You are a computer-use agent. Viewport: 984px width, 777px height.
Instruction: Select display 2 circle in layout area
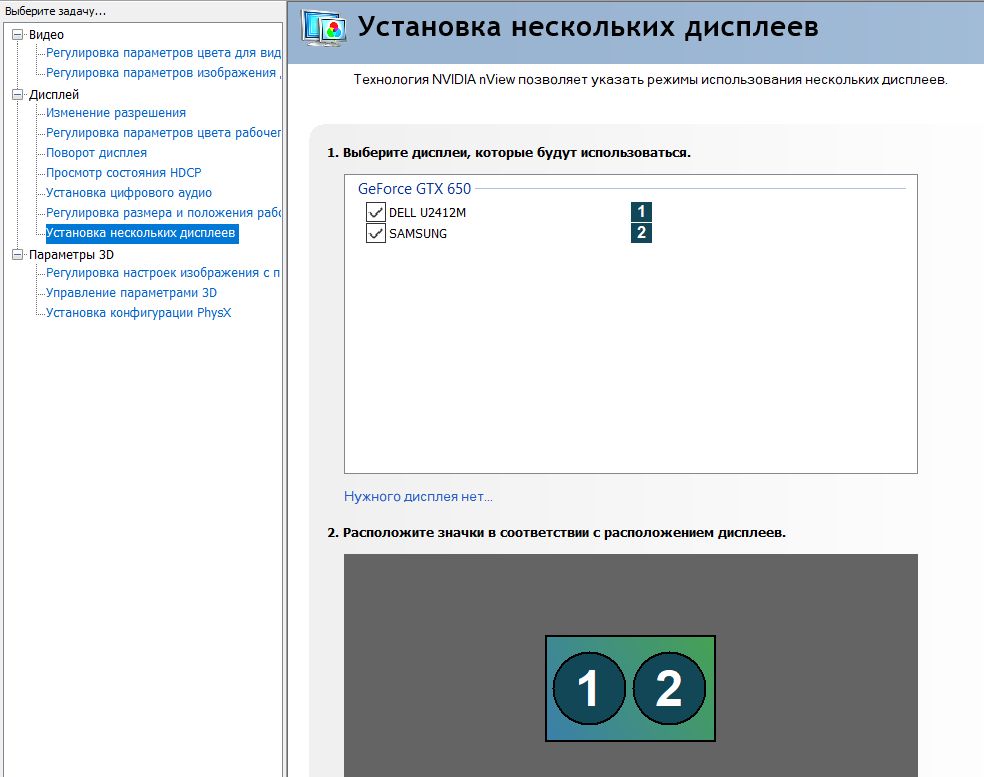[669, 688]
